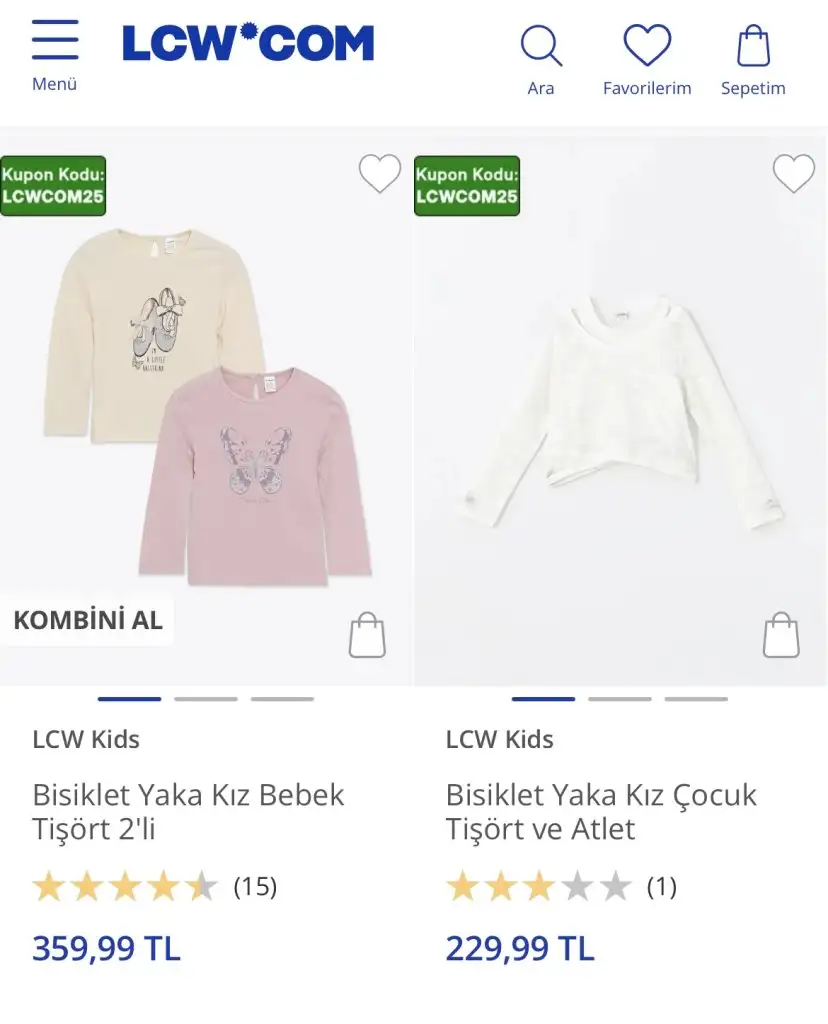Open Favorilerim heart icon in header
The height and width of the screenshot is (1024, 828).
tap(647, 46)
